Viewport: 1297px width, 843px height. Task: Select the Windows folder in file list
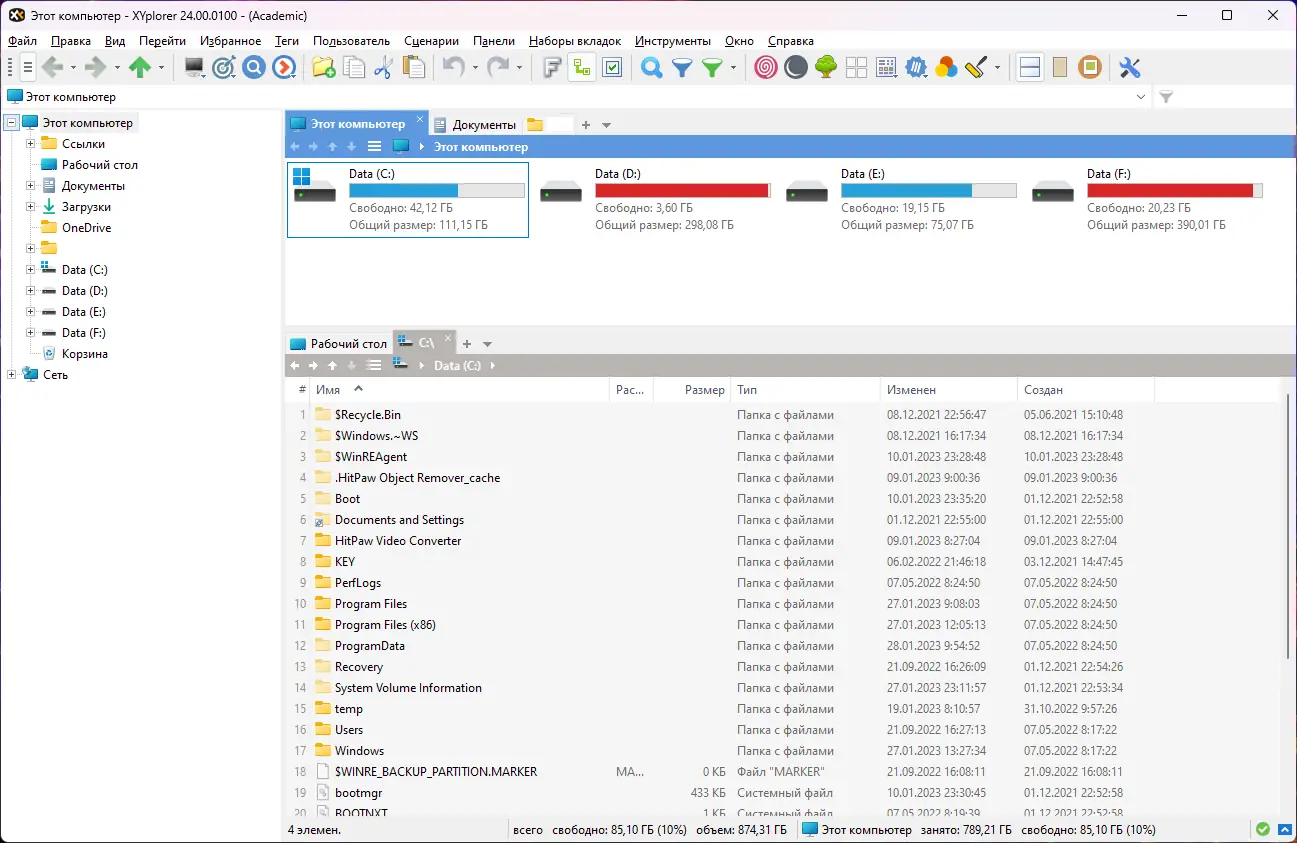click(359, 751)
